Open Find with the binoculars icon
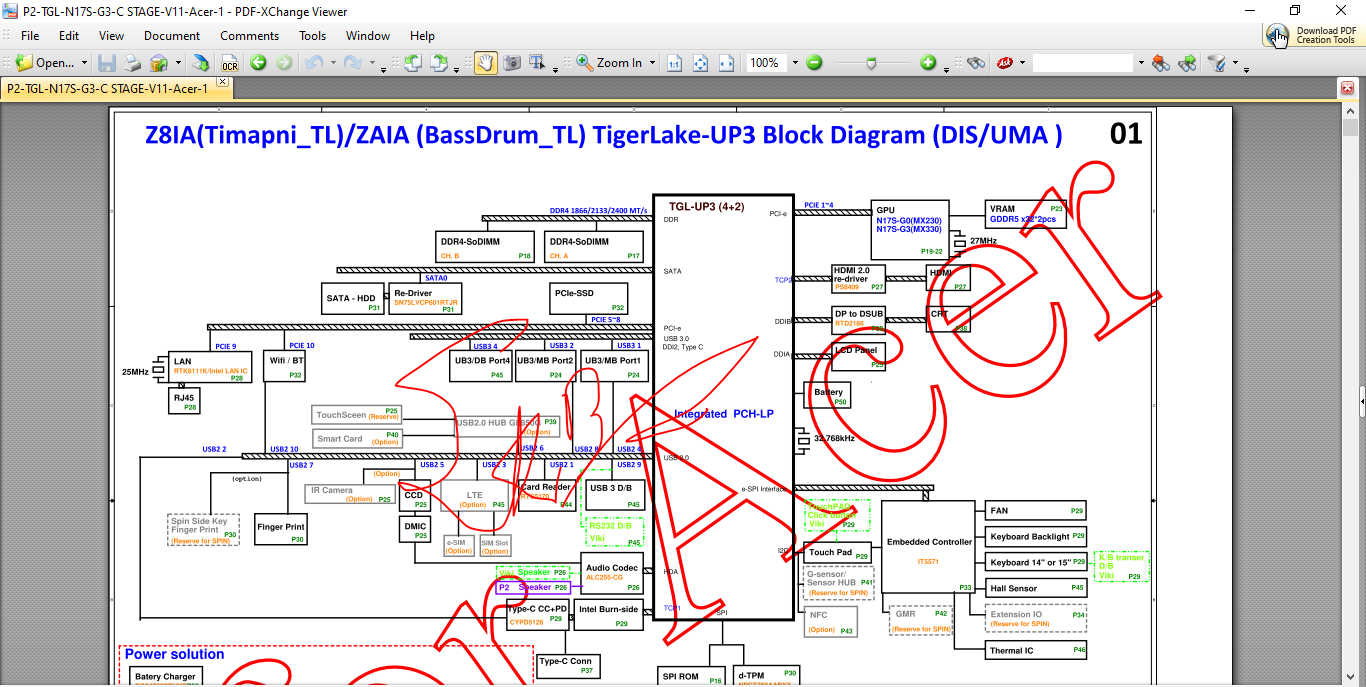1366x687 pixels. coord(976,63)
